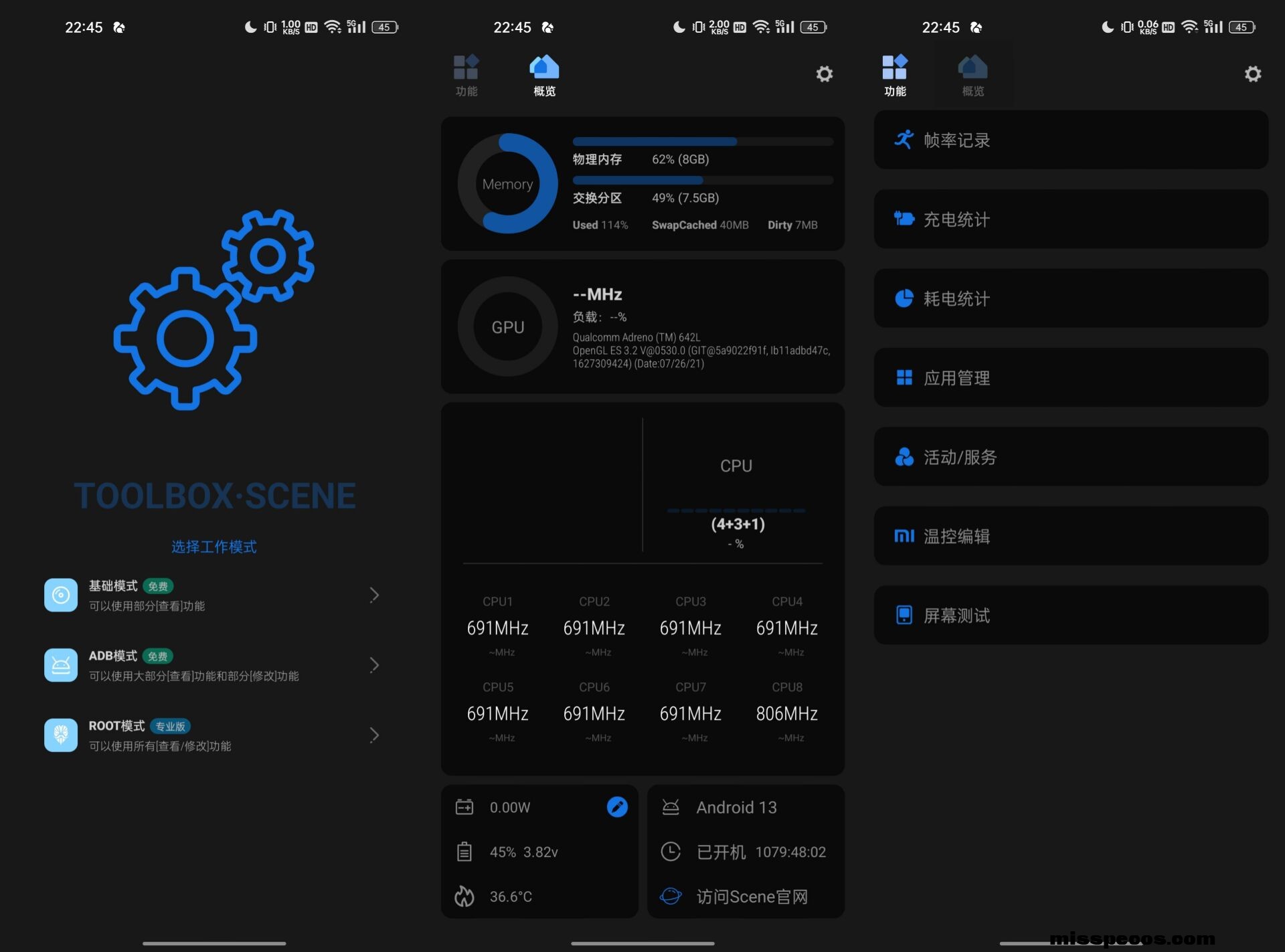This screenshot has height=952, width=1285.
Task: Tap the battery power icon beside 0.00W
Action: (464, 807)
